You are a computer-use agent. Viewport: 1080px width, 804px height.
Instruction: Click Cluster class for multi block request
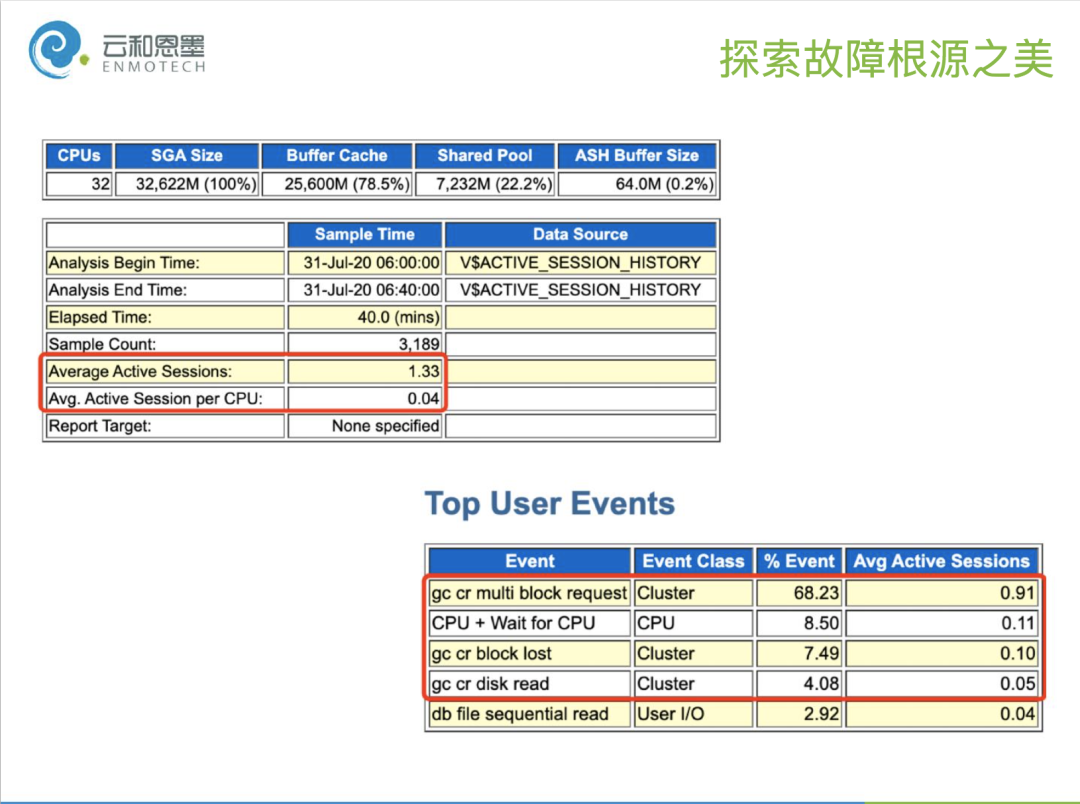[x=693, y=593]
